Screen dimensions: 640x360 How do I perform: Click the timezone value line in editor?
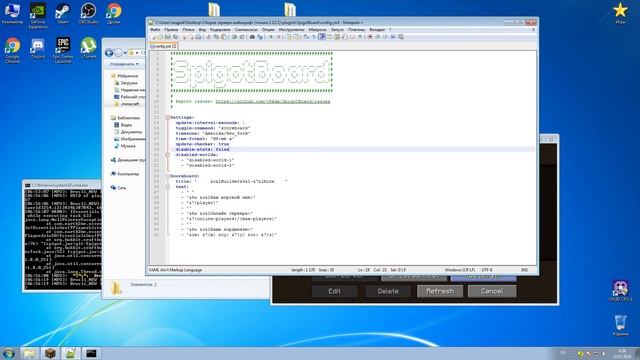[213, 133]
